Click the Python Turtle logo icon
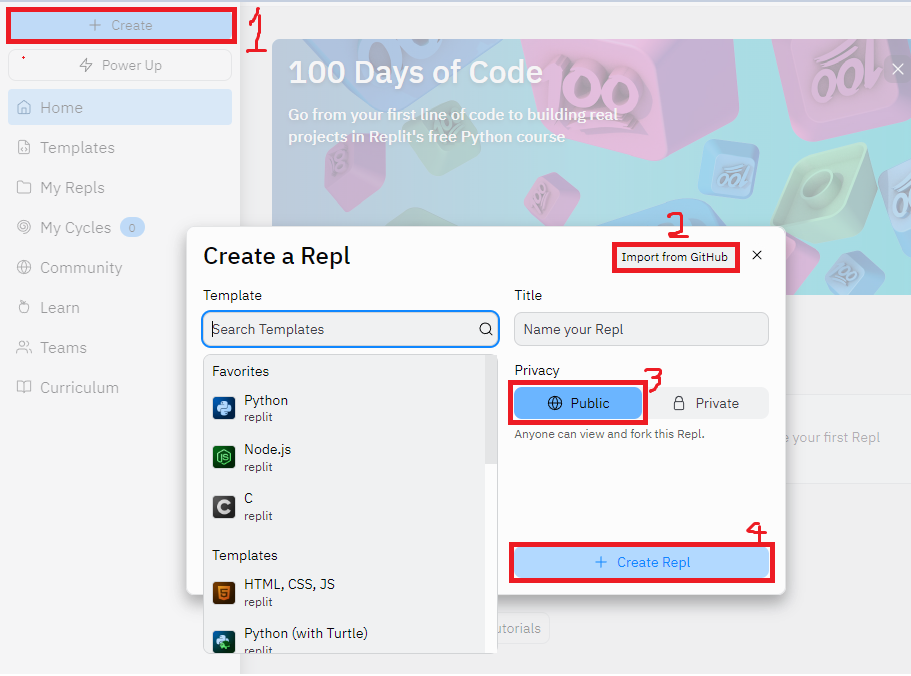 224,642
